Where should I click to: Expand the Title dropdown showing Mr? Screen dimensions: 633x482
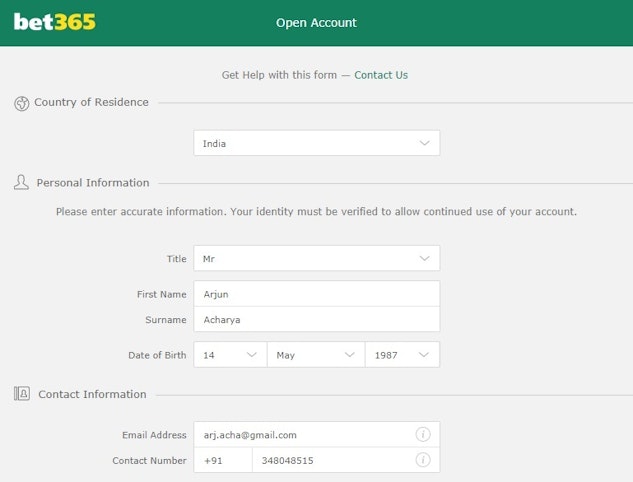pyautogui.click(x=316, y=258)
